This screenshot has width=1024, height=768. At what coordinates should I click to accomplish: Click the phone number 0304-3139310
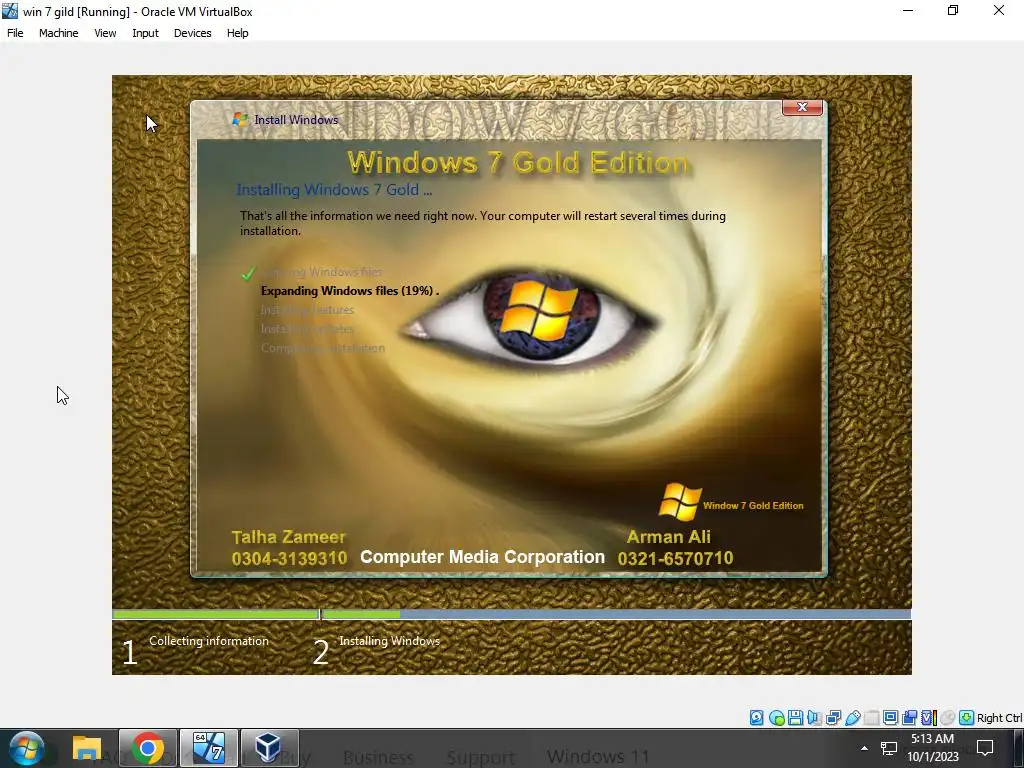coord(289,558)
